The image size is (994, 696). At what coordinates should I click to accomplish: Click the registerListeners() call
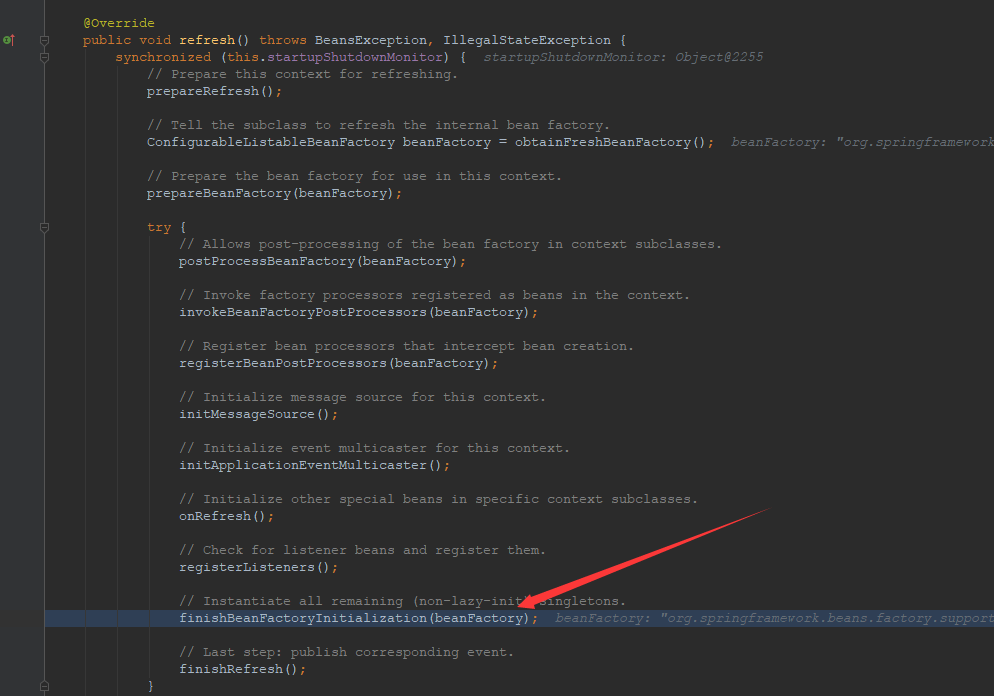click(258, 567)
